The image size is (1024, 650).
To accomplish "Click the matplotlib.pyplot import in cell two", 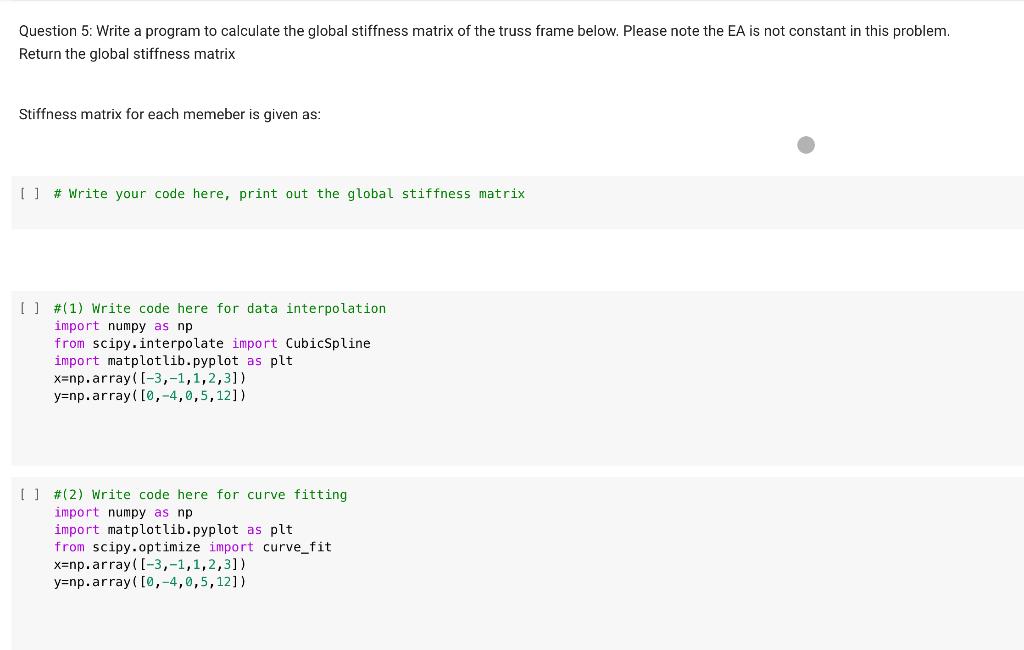I will tap(172, 529).
